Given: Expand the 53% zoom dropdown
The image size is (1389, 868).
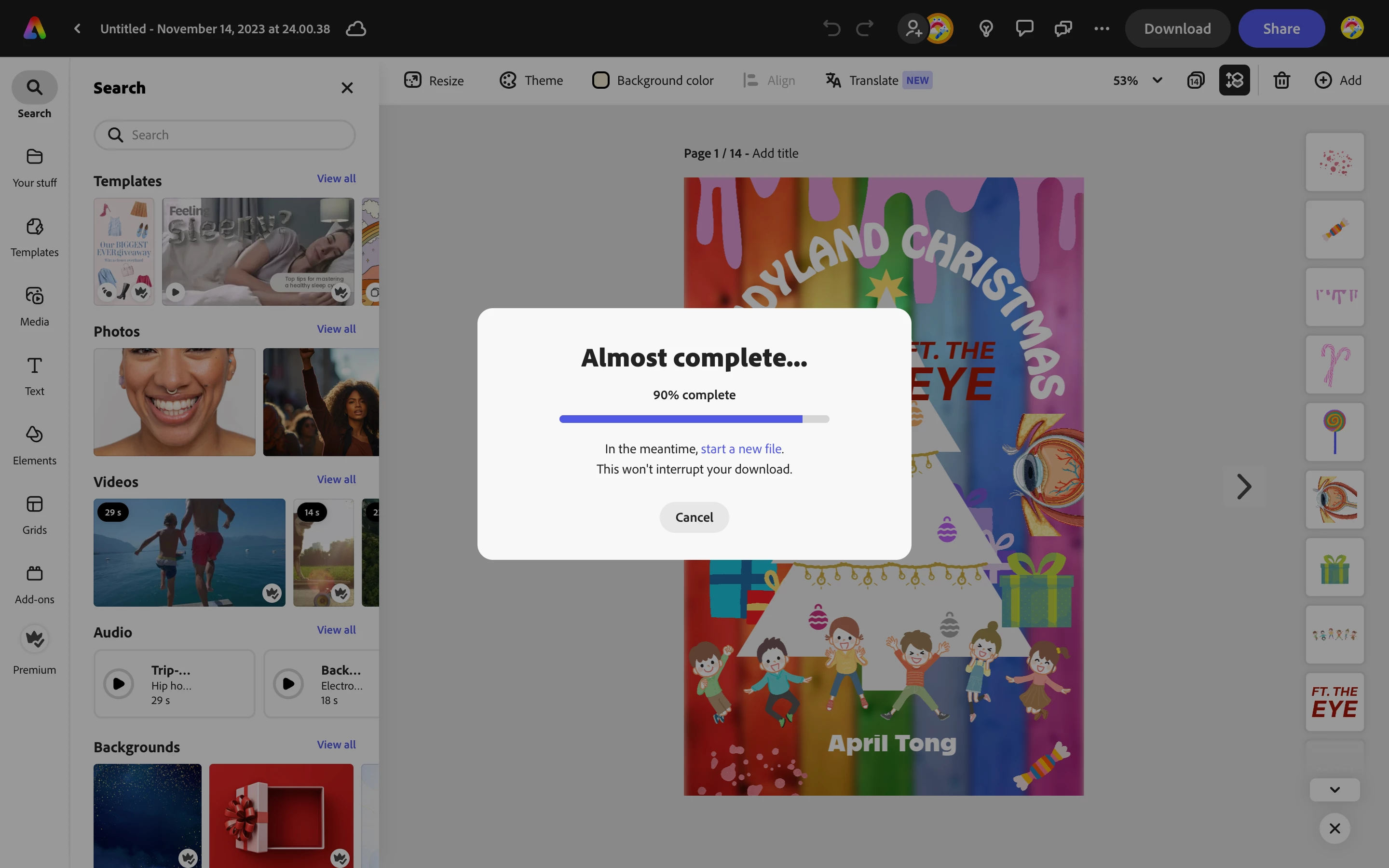Looking at the screenshot, I should point(1157,81).
